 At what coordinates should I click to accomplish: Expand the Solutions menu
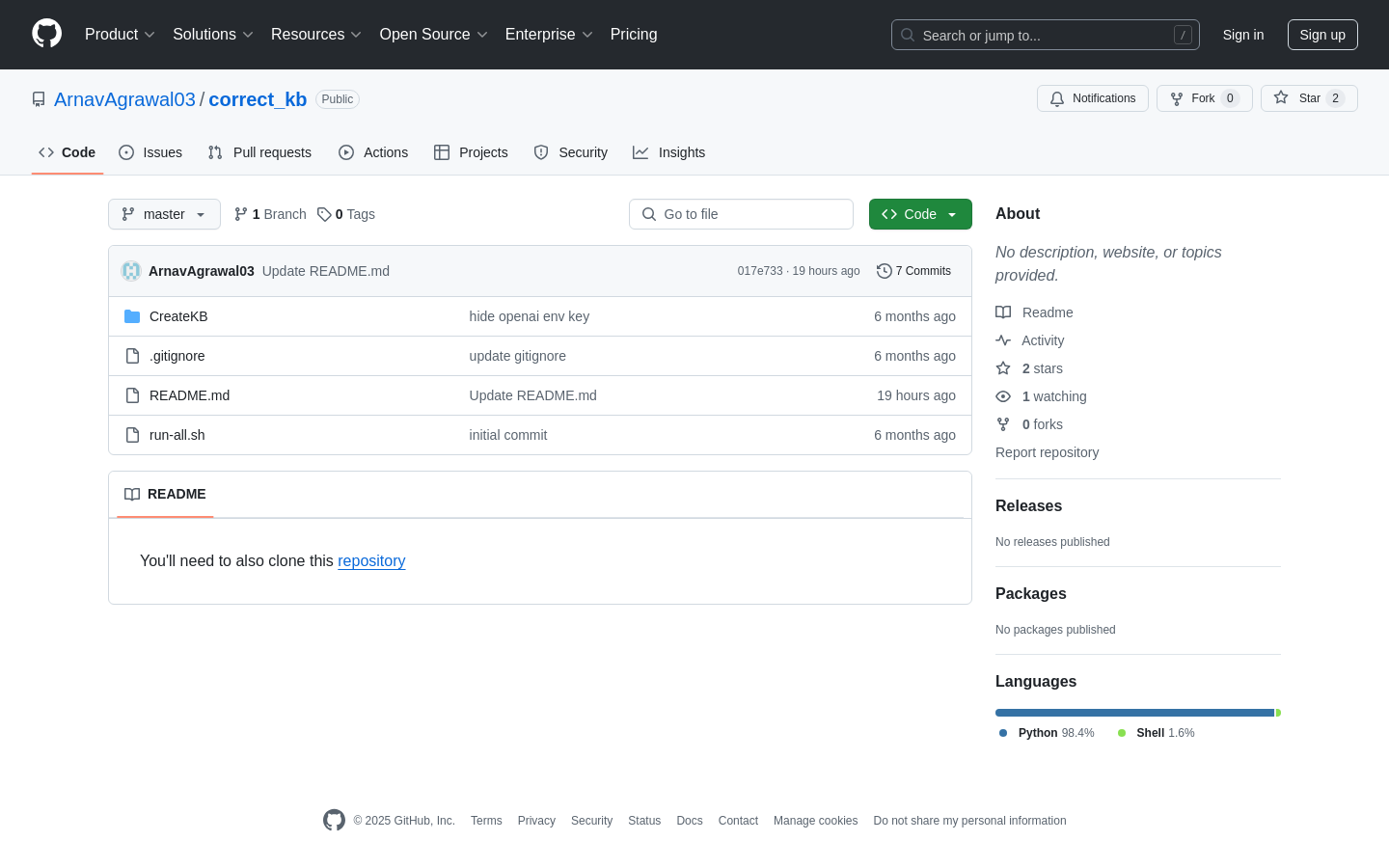point(213,35)
